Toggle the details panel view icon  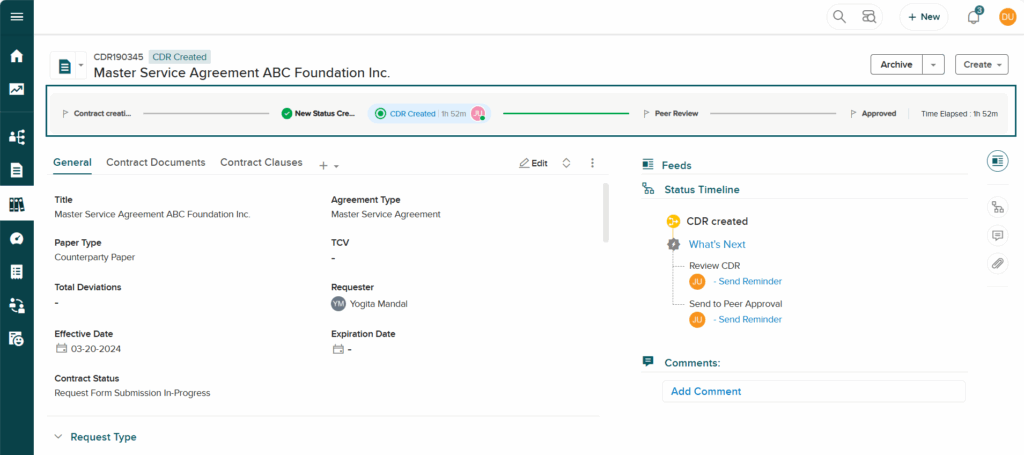click(x=997, y=162)
